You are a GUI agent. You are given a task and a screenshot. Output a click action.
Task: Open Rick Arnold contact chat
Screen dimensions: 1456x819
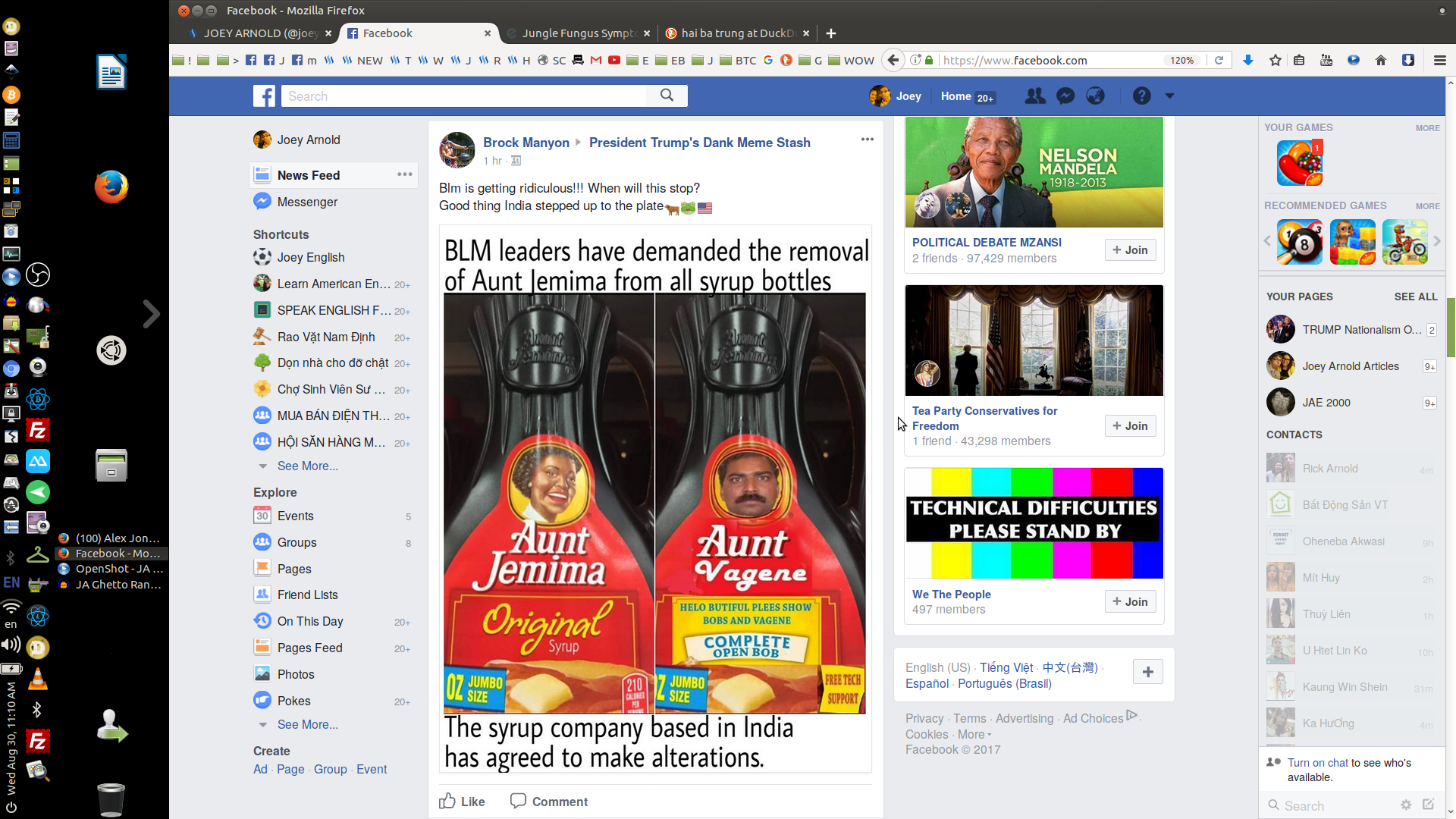point(1351,469)
